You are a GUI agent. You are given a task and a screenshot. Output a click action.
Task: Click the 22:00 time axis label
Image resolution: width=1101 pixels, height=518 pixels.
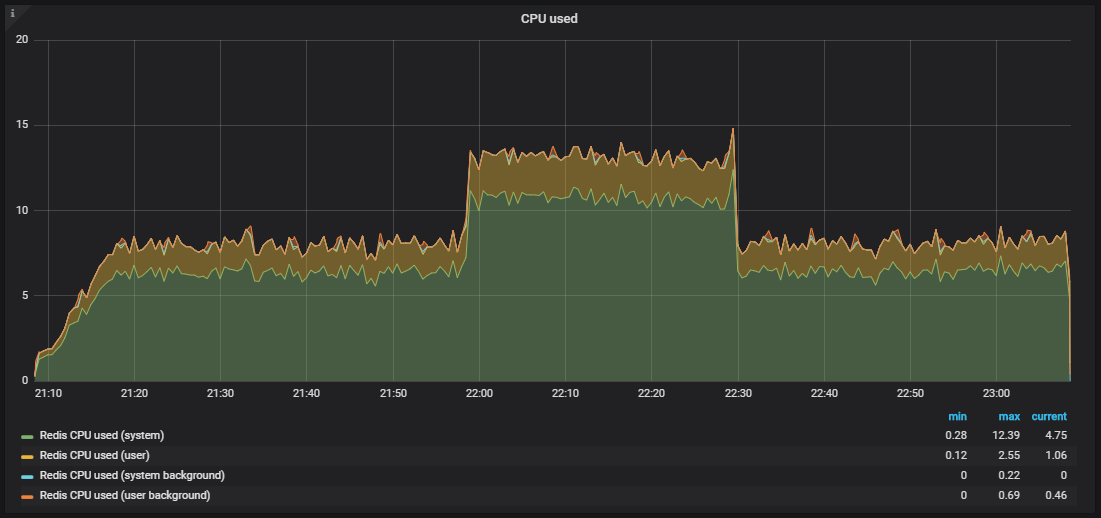(x=479, y=394)
